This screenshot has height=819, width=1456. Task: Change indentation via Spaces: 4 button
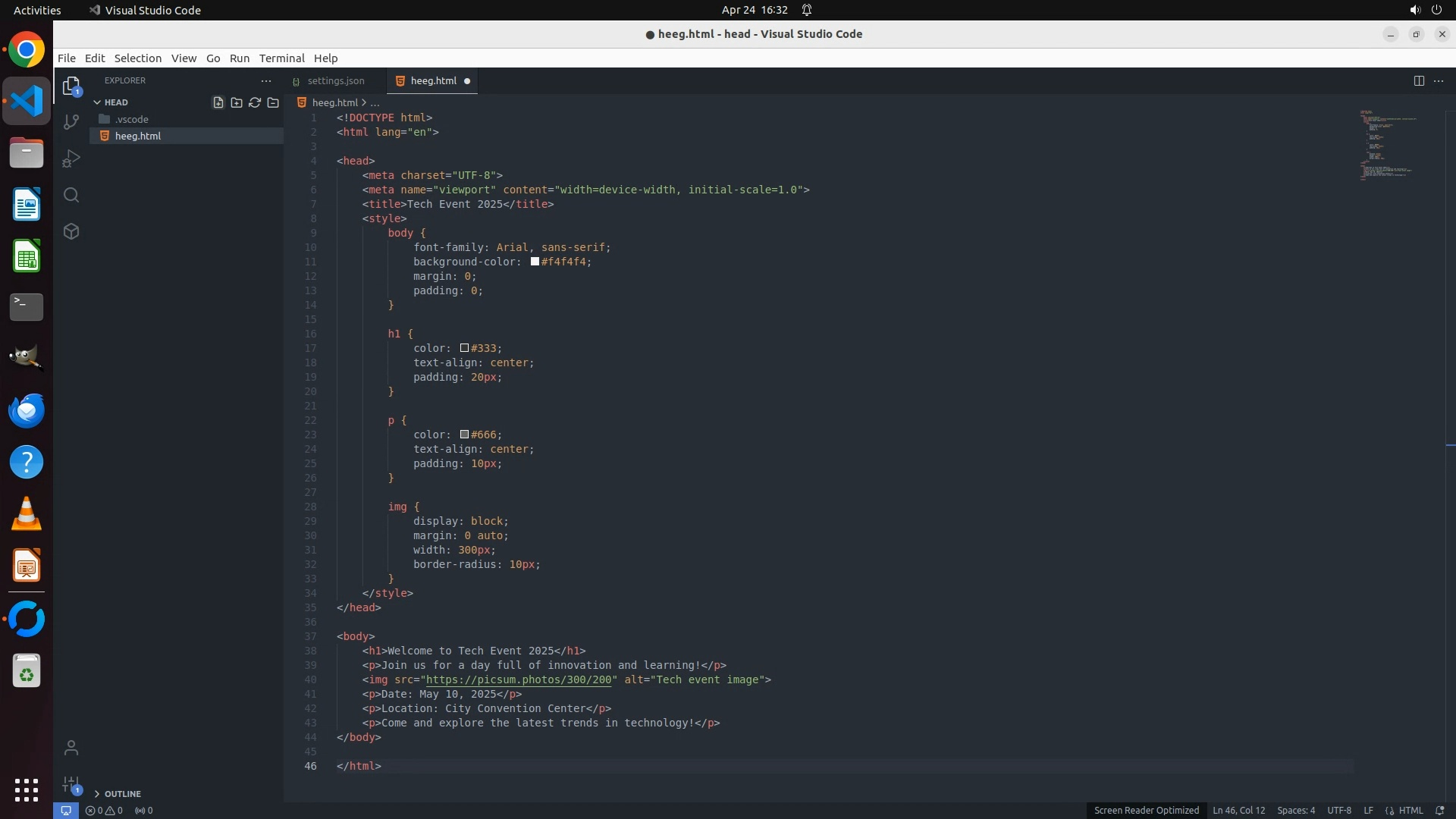coord(1295,810)
